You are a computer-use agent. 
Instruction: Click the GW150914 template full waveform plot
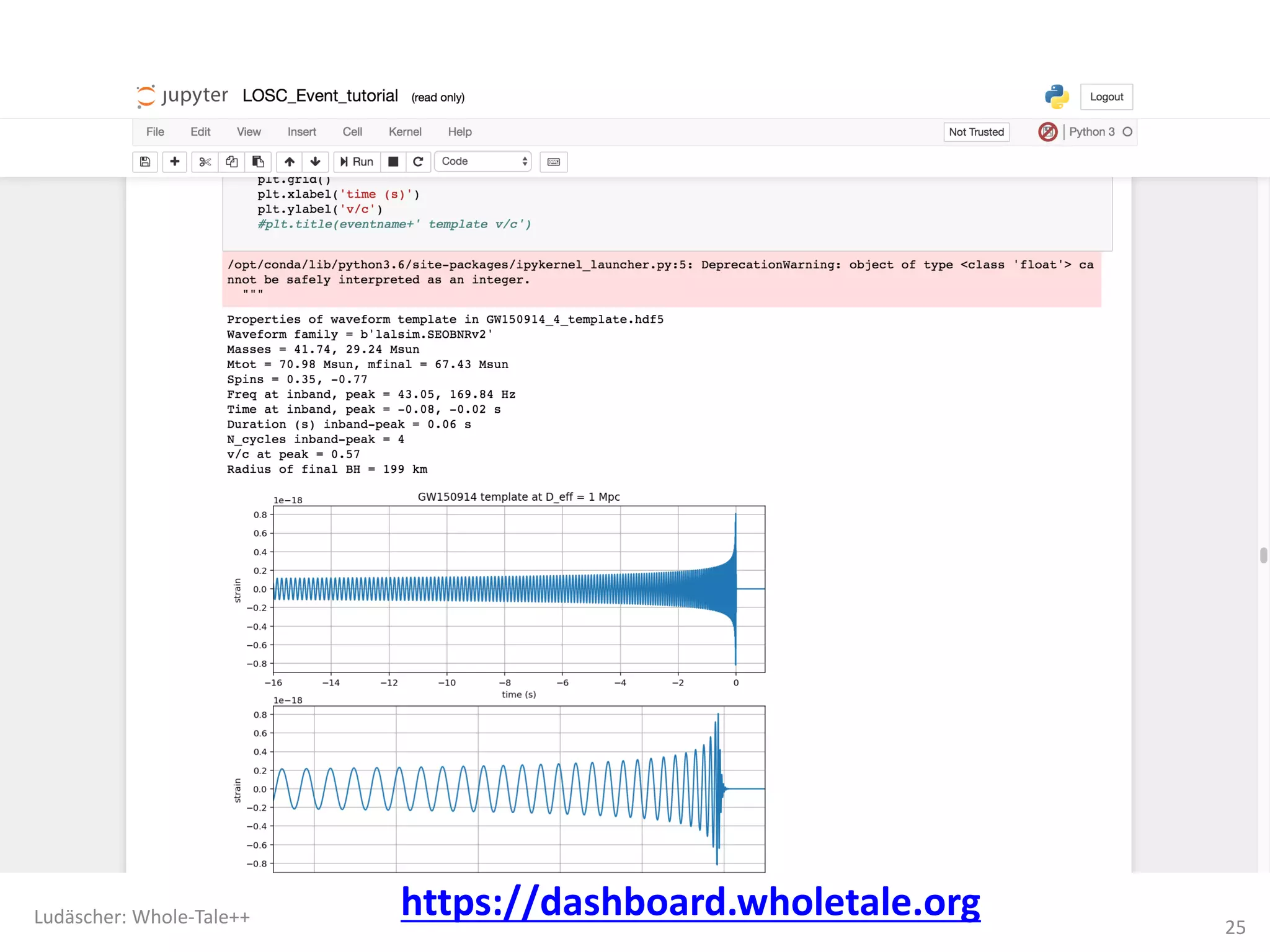pos(519,589)
